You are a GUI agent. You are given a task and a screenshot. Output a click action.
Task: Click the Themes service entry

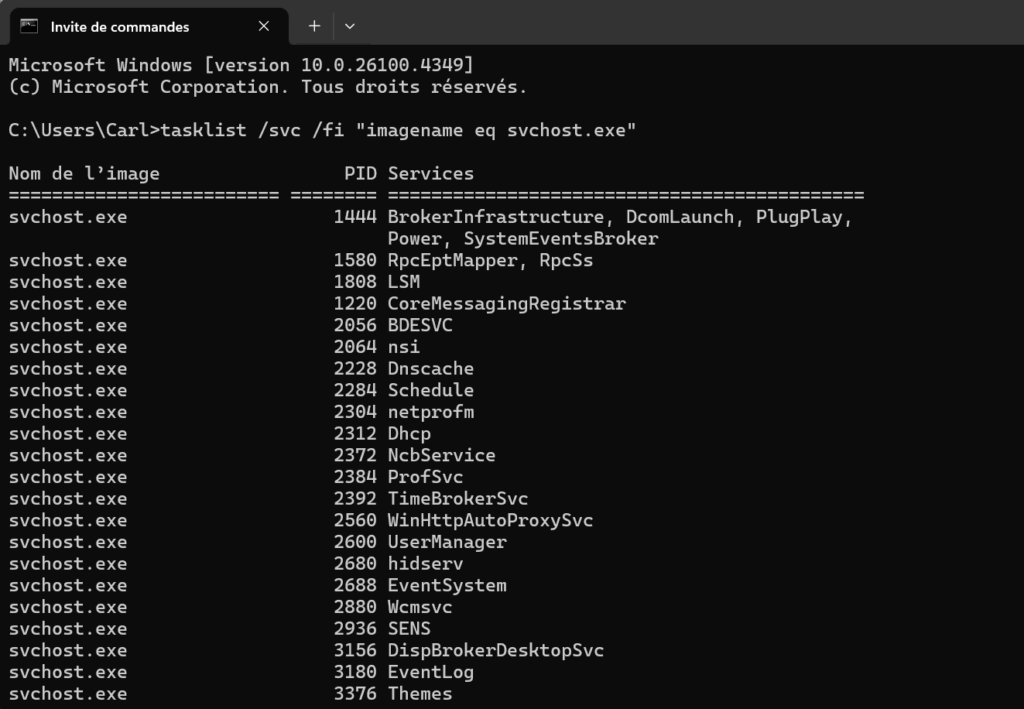(x=420, y=694)
